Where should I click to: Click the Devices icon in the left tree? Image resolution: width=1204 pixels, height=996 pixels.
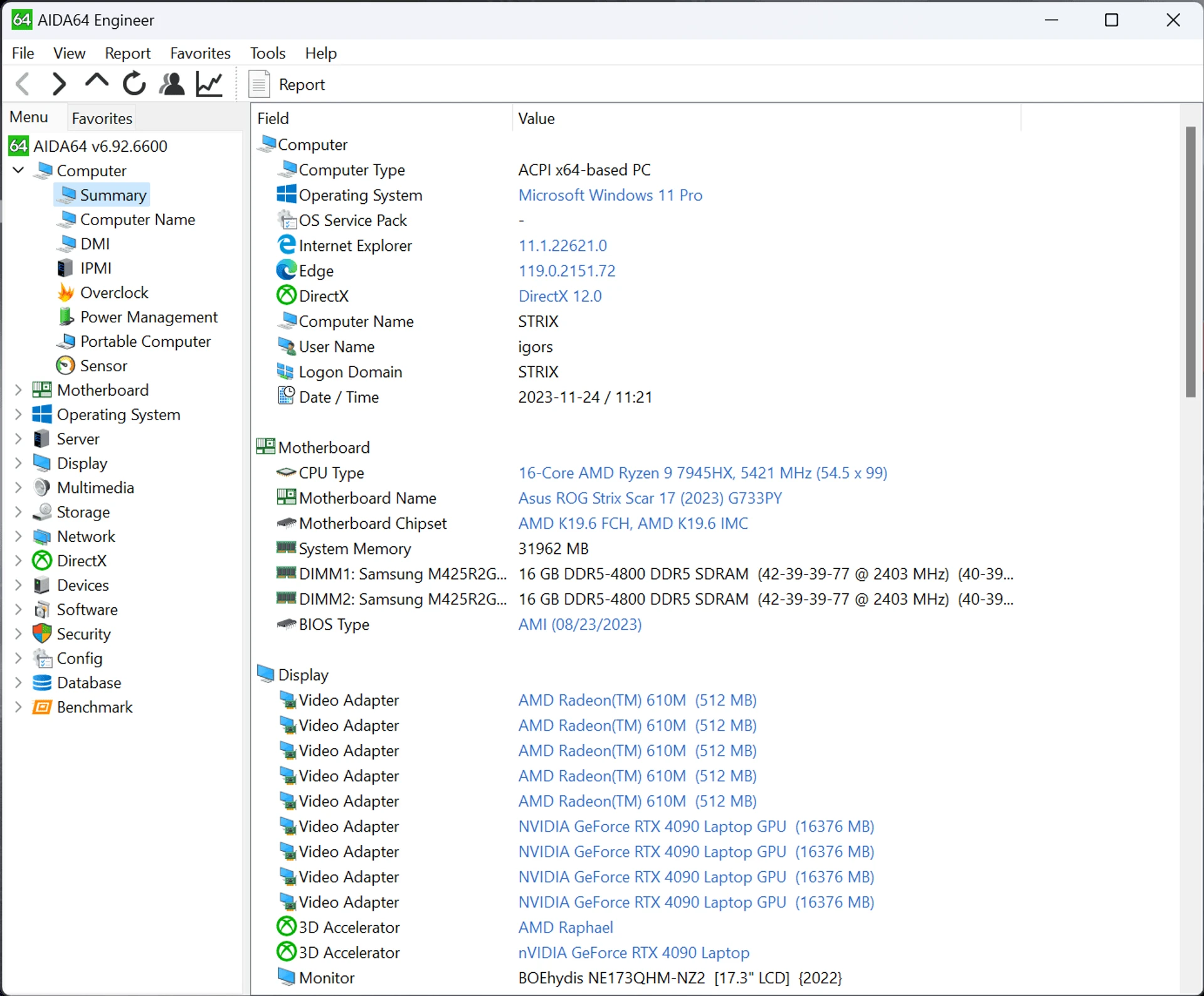click(x=42, y=585)
